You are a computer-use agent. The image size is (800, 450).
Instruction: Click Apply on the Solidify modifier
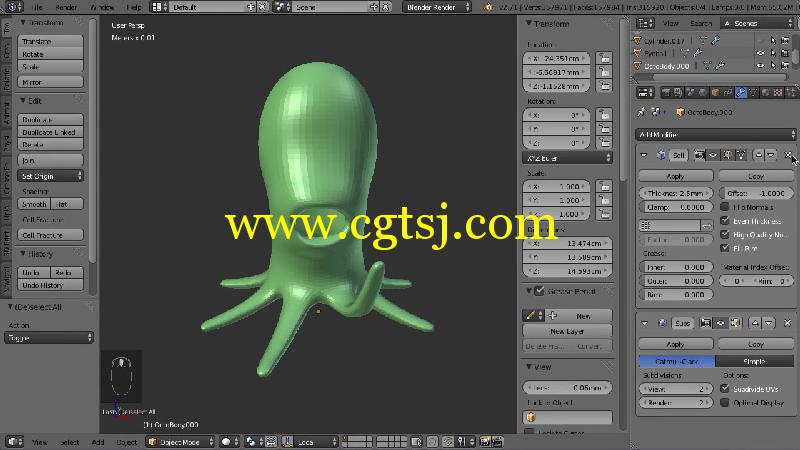pos(676,176)
